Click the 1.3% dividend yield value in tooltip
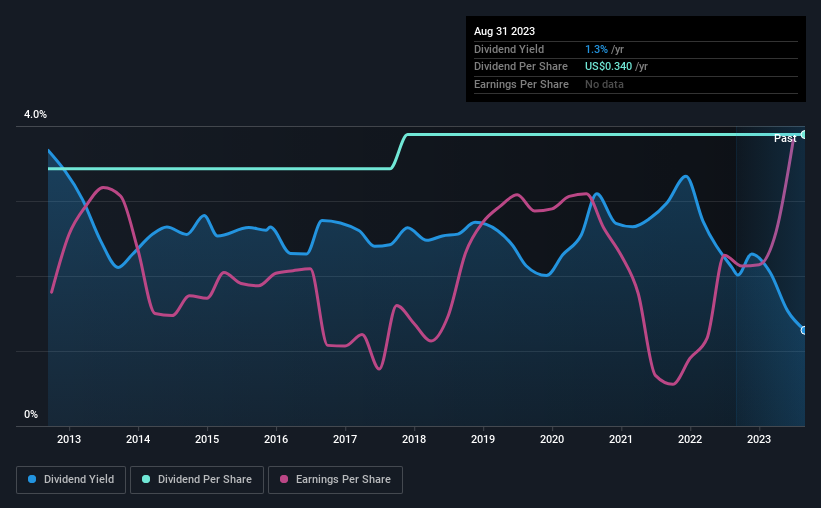Screen dimensions: 821x508 point(596,49)
